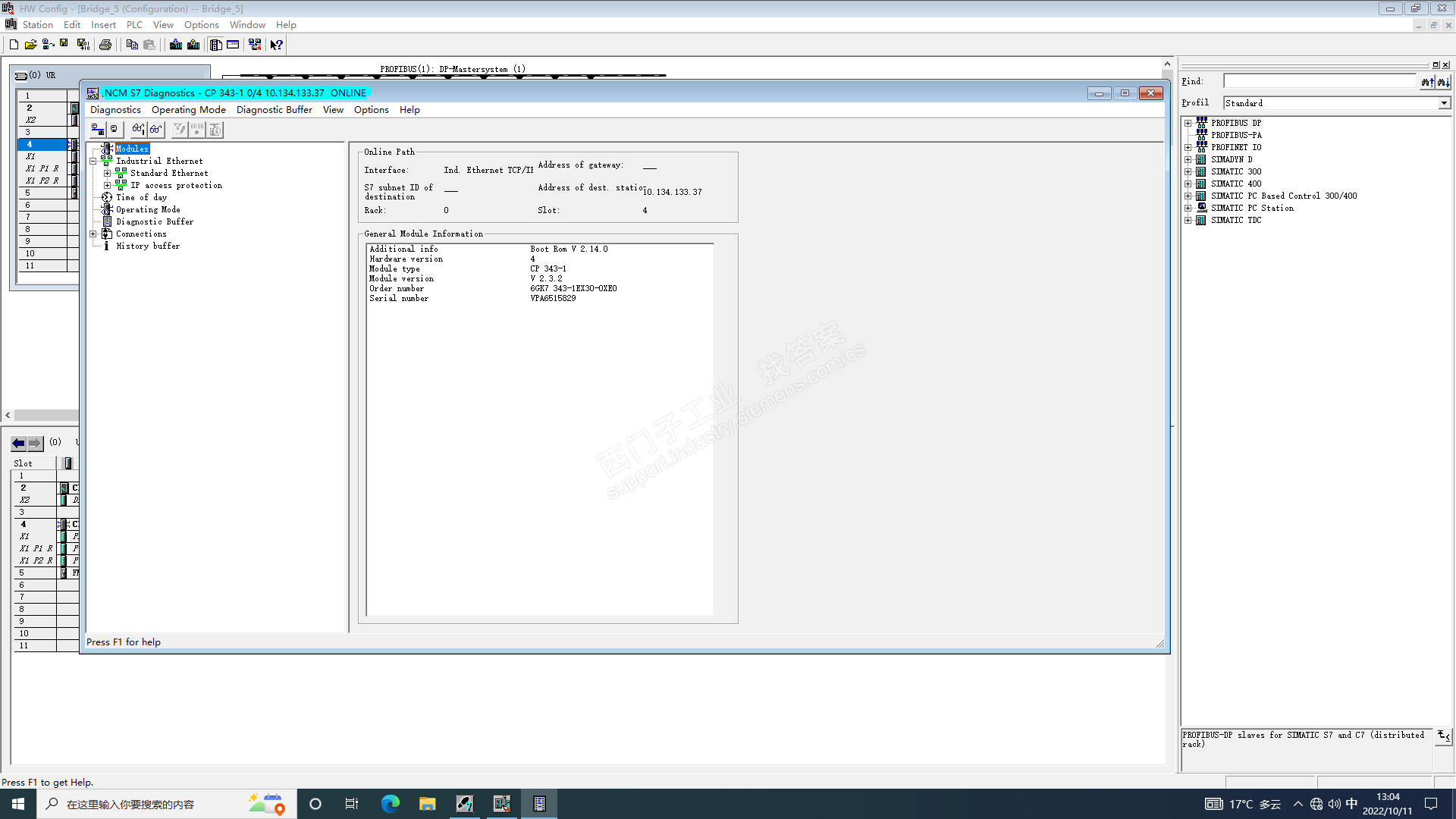Click the Save and Compile icon

[x=83, y=45]
